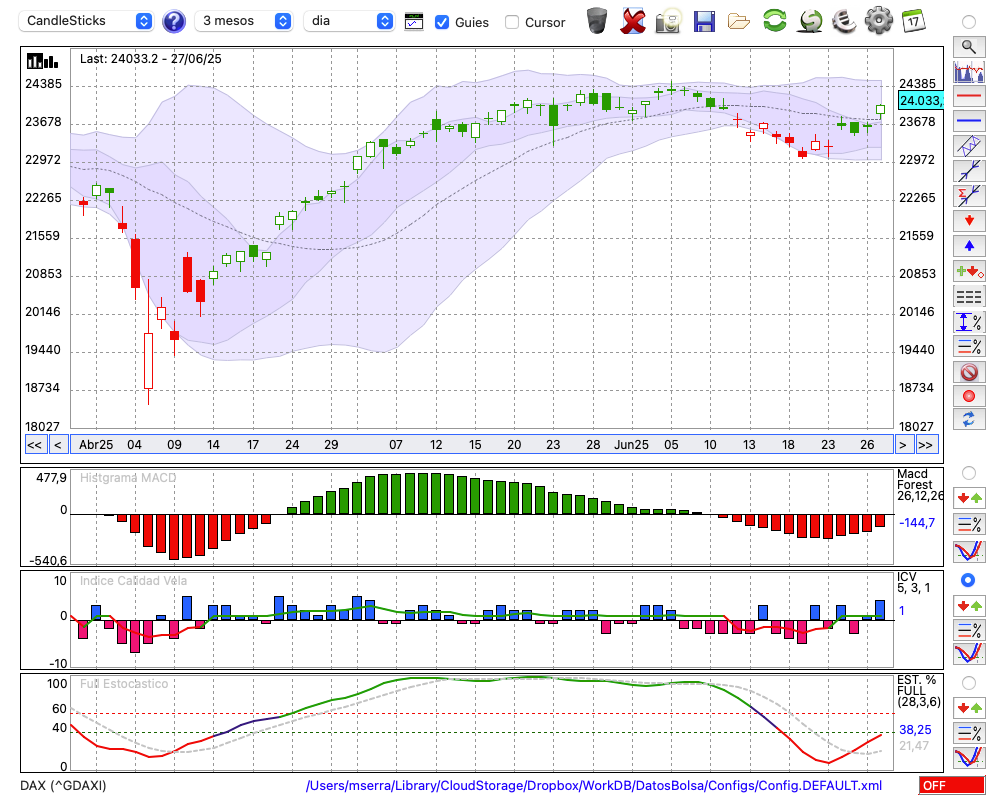This screenshot has height=800, width=1000.
Task: Open the blue question mark help button
Action: pyautogui.click(x=173, y=21)
